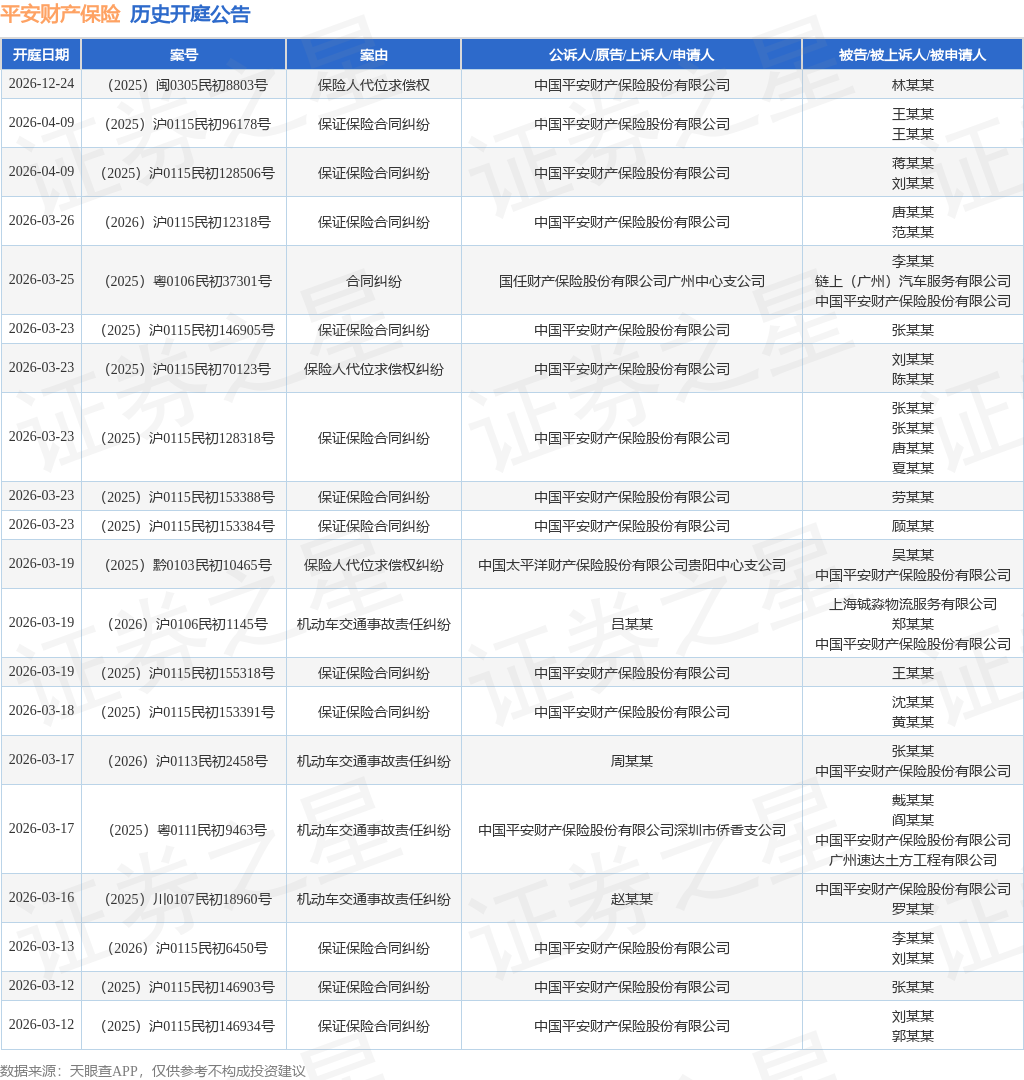Viewport: 1024px width, 1080px height.
Task: Click defendant 沈某某
Action: [912, 703]
